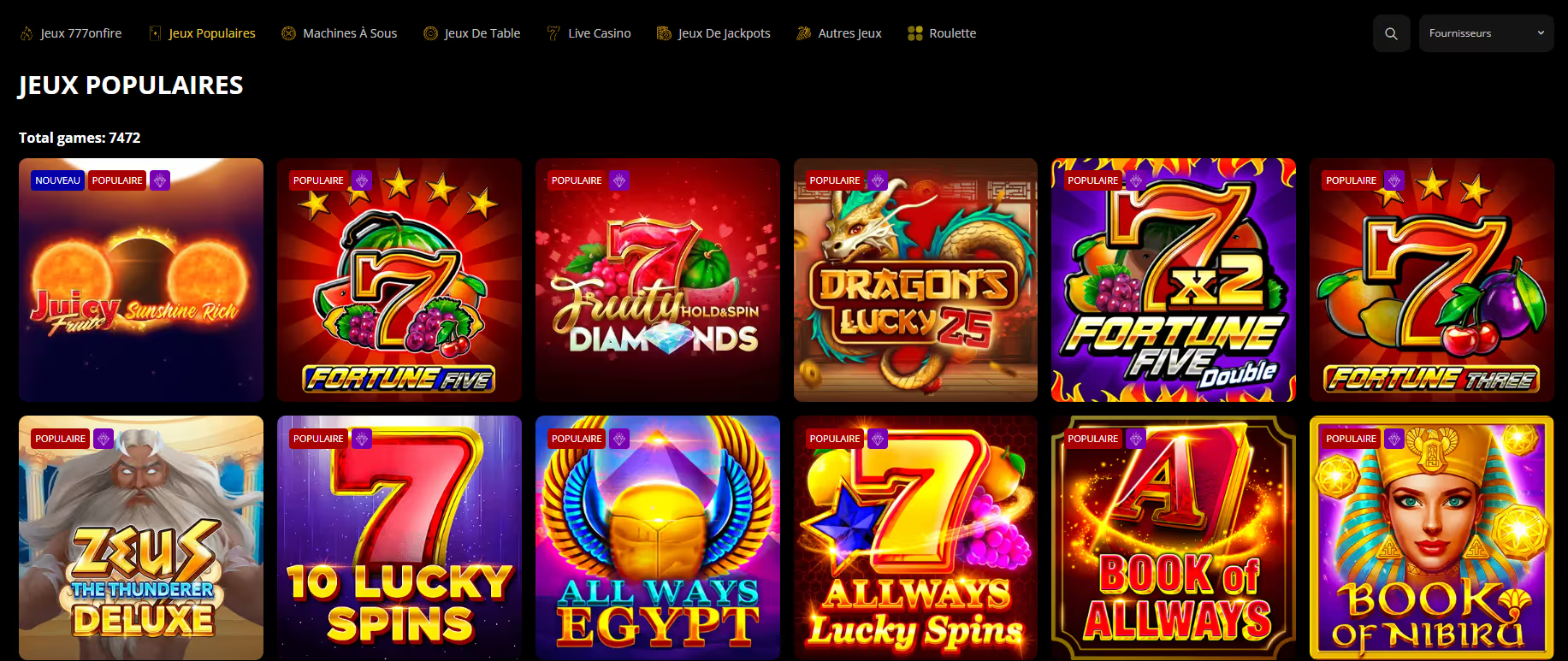Select Fortune Five Double game tile
Viewport: 1568px width, 661px height.
1174,280
